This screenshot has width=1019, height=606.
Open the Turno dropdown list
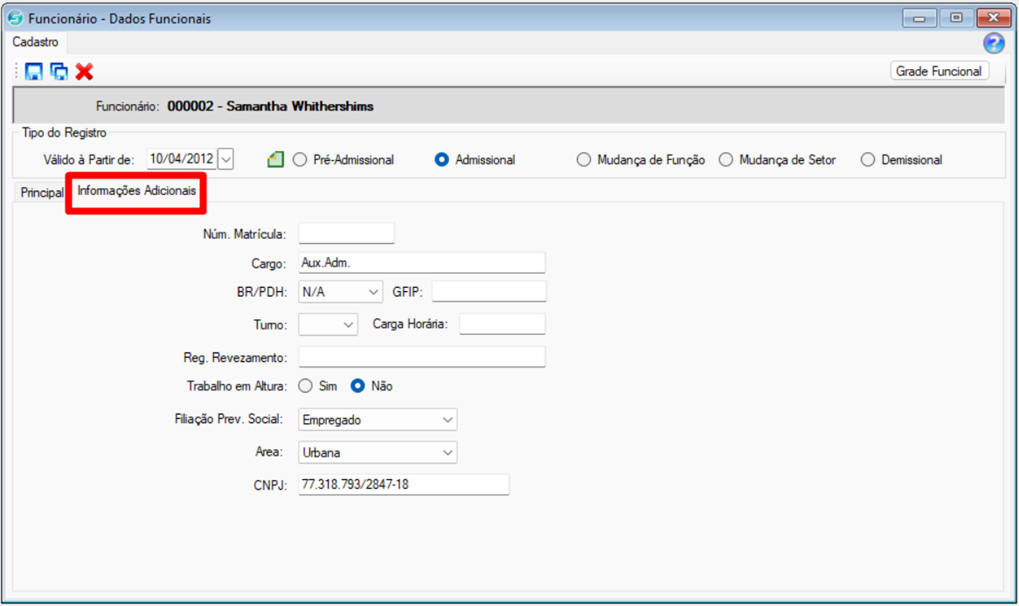[x=348, y=324]
